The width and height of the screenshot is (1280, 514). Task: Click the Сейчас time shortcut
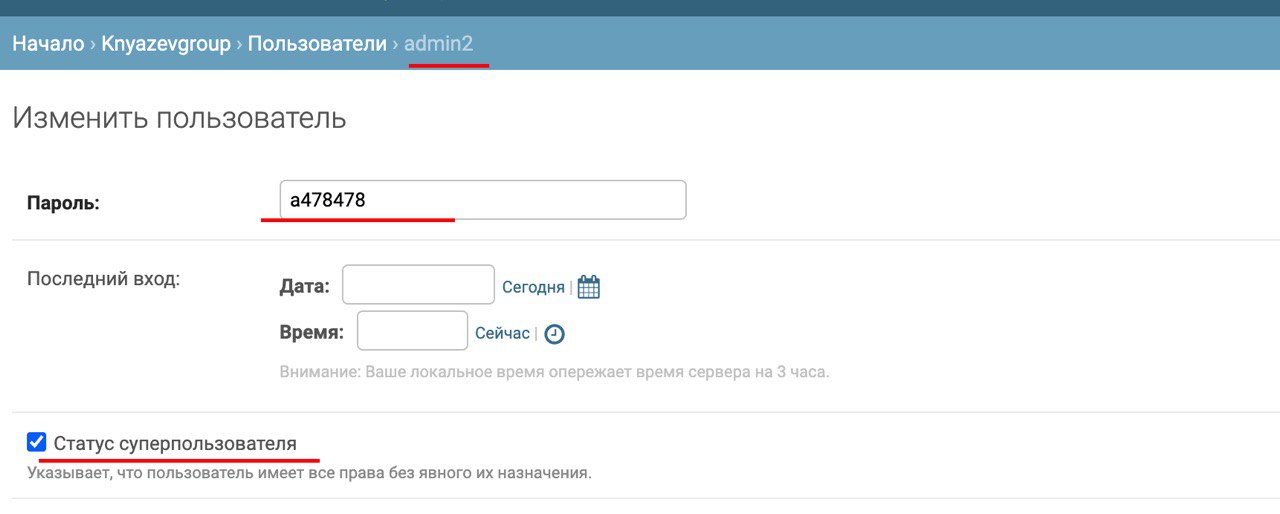pos(502,334)
